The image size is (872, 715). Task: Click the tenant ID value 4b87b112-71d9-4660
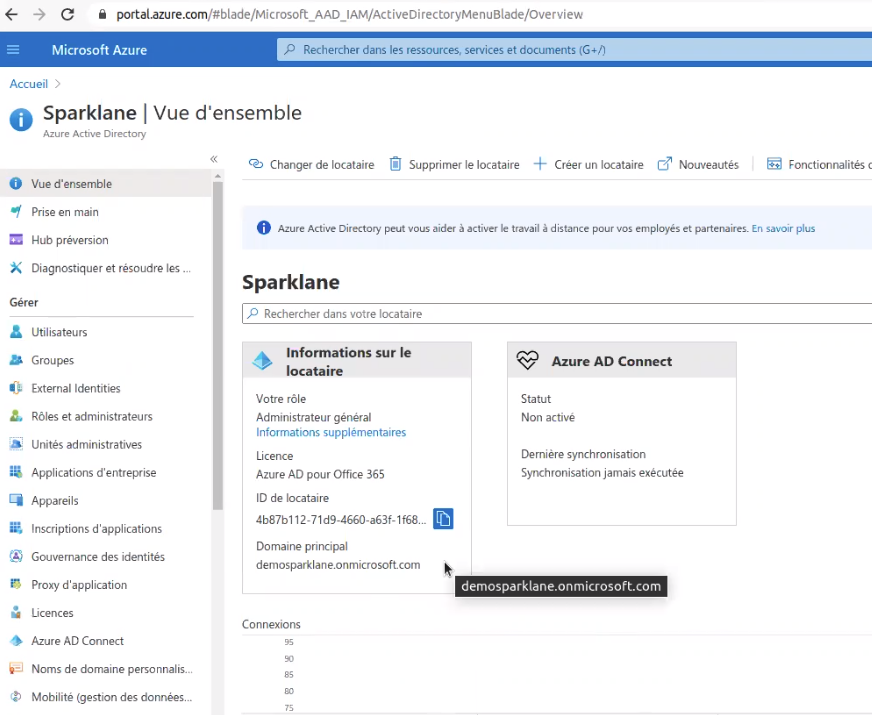341,520
